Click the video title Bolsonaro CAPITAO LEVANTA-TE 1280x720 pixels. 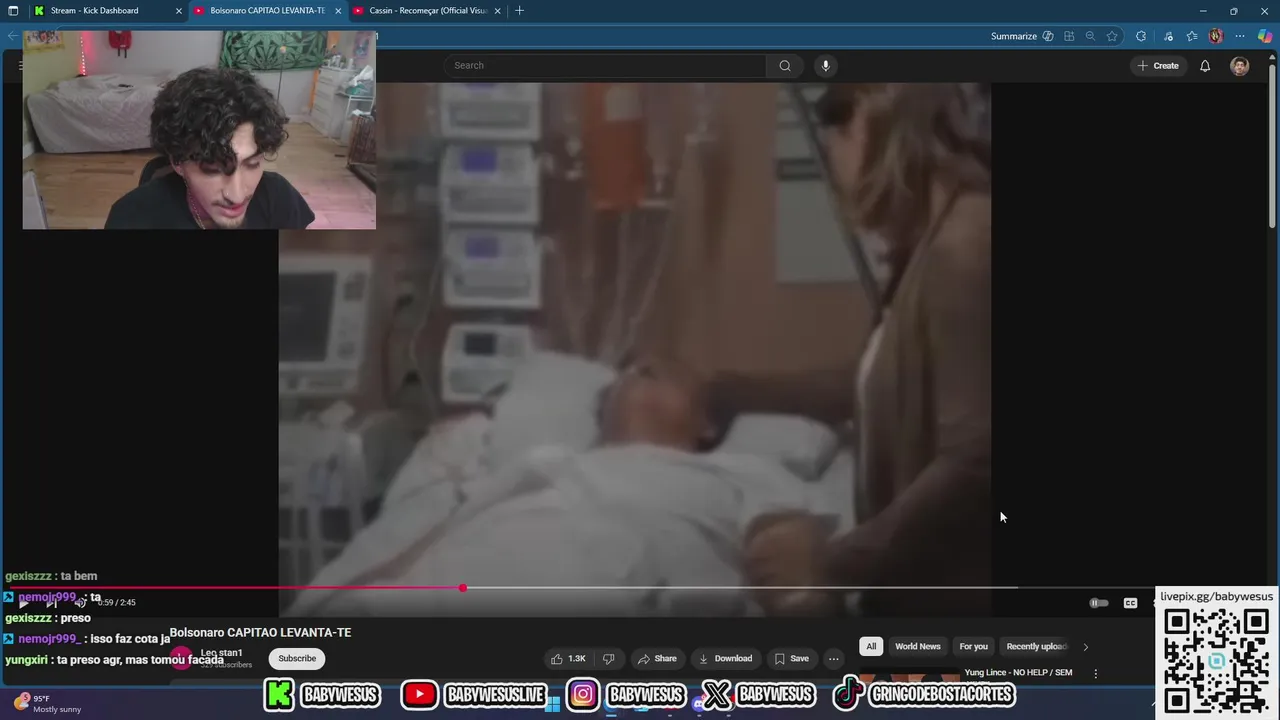point(260,633)
